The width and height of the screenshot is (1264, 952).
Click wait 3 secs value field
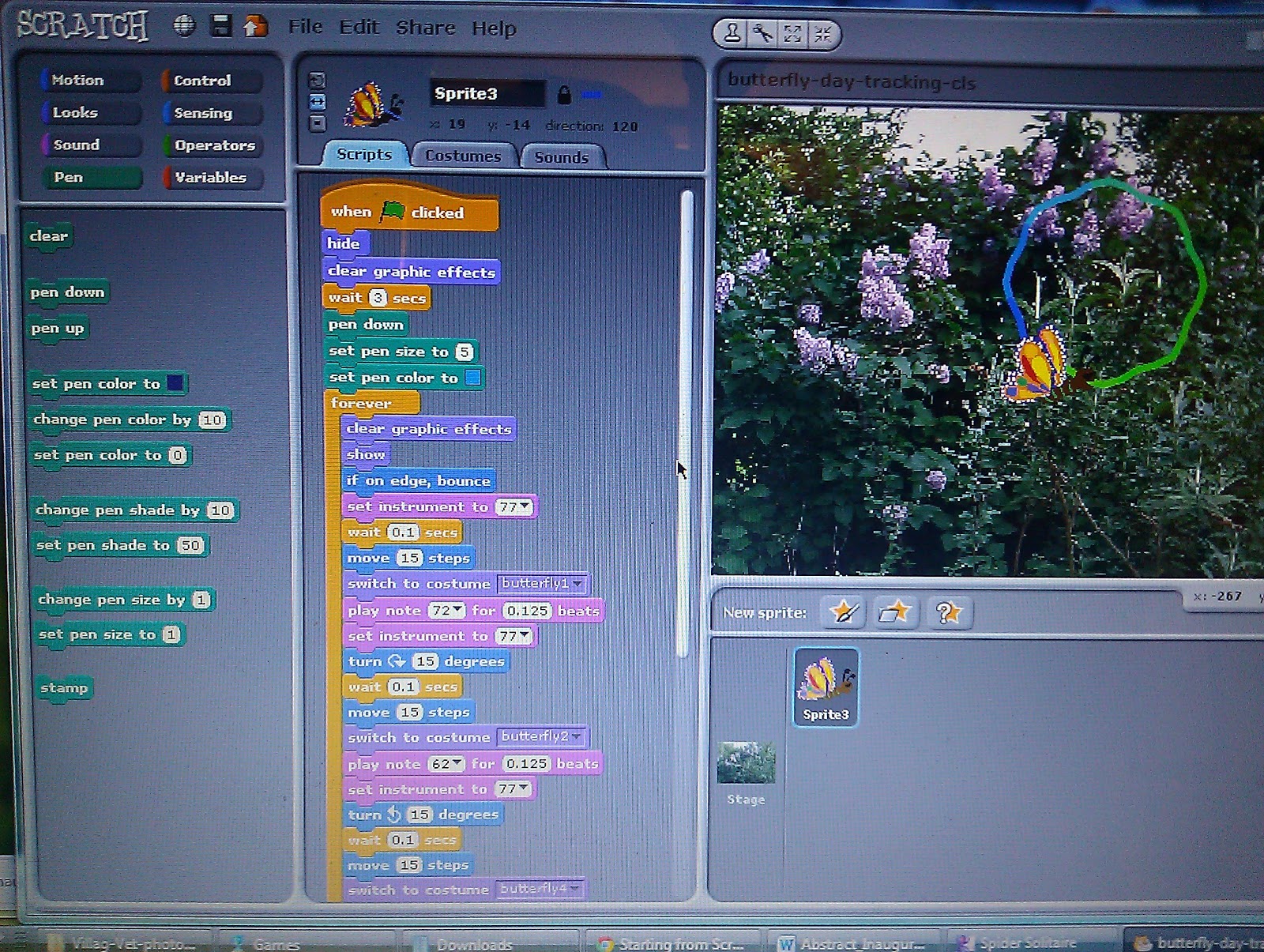click(378, 298)
